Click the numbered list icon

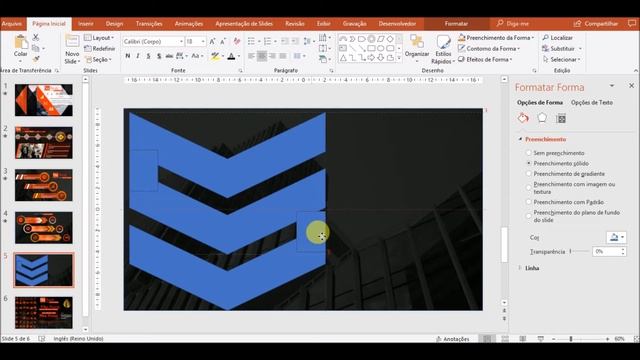point(267,41)
